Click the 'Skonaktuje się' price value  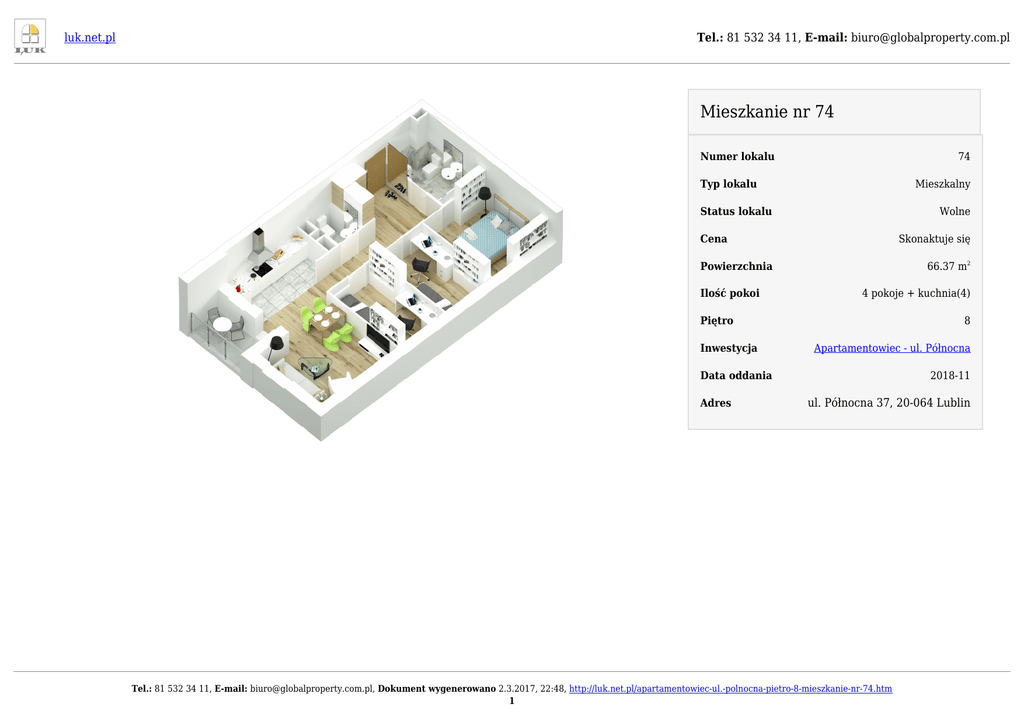coord(934,239)
